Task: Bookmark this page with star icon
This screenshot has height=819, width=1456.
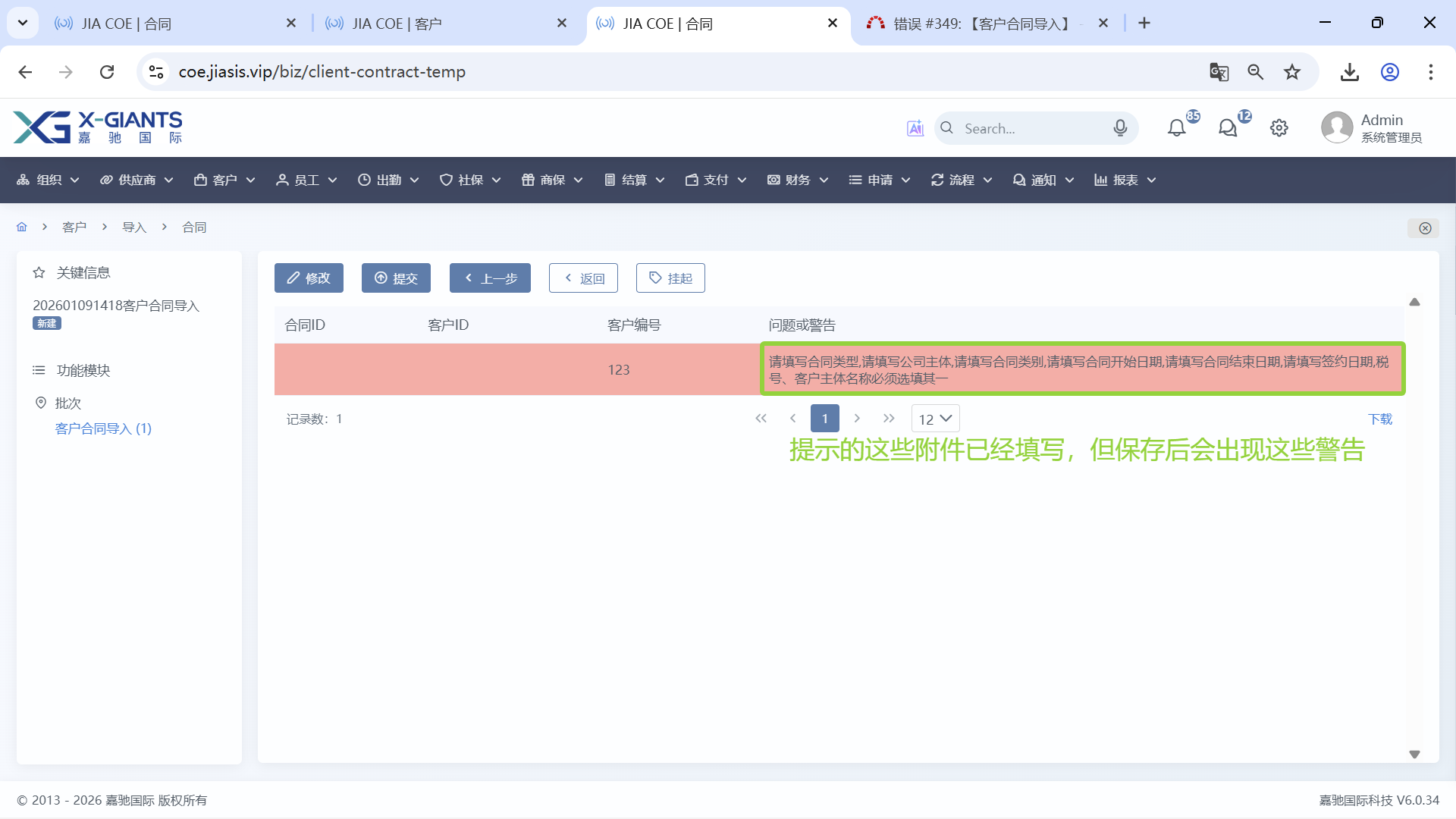Action: point(1292,72)
